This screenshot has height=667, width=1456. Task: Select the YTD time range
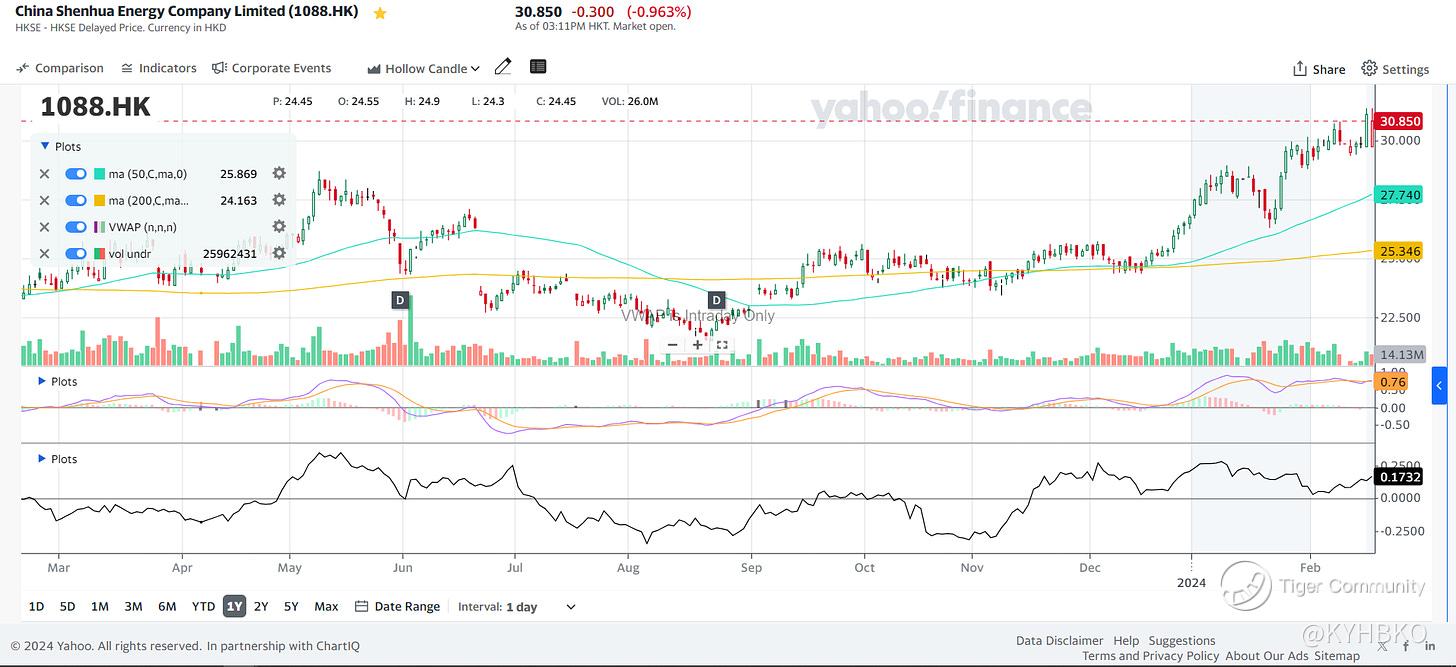point(203,606)
